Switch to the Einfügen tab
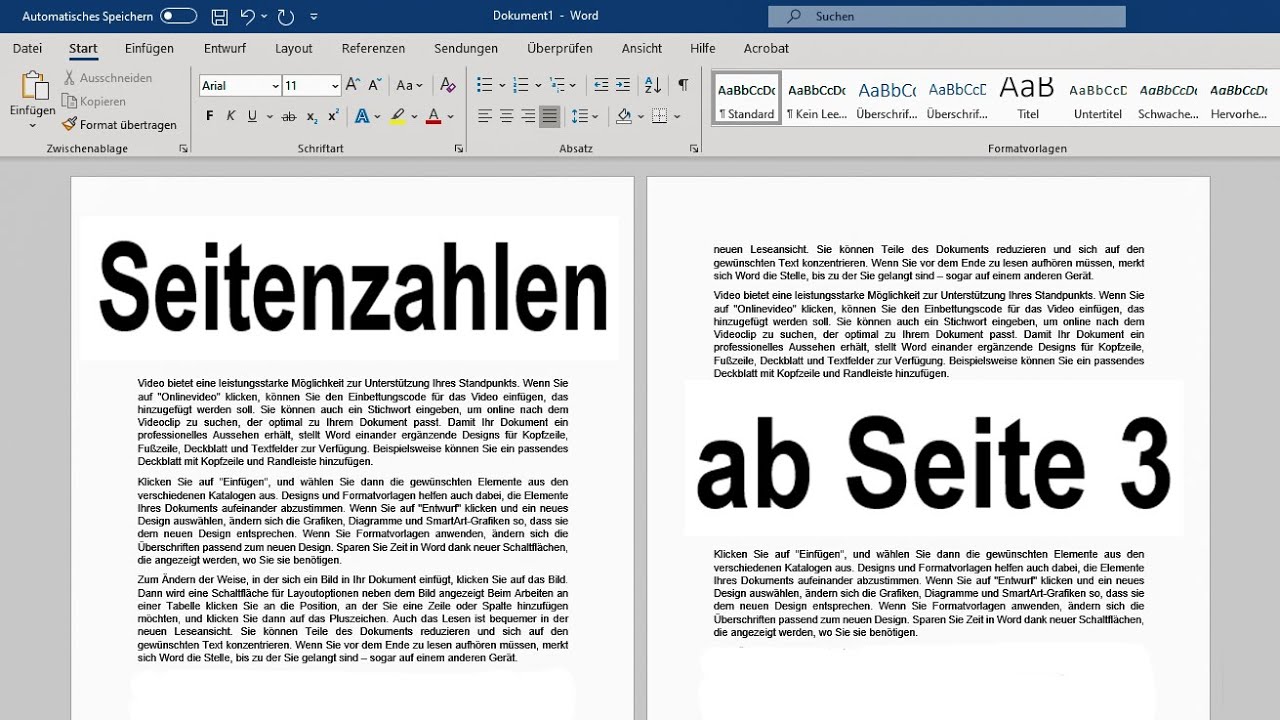 tap(149, 48)
